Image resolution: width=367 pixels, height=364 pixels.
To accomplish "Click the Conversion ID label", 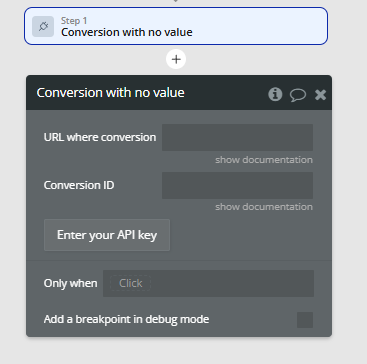I will [79, 185].
